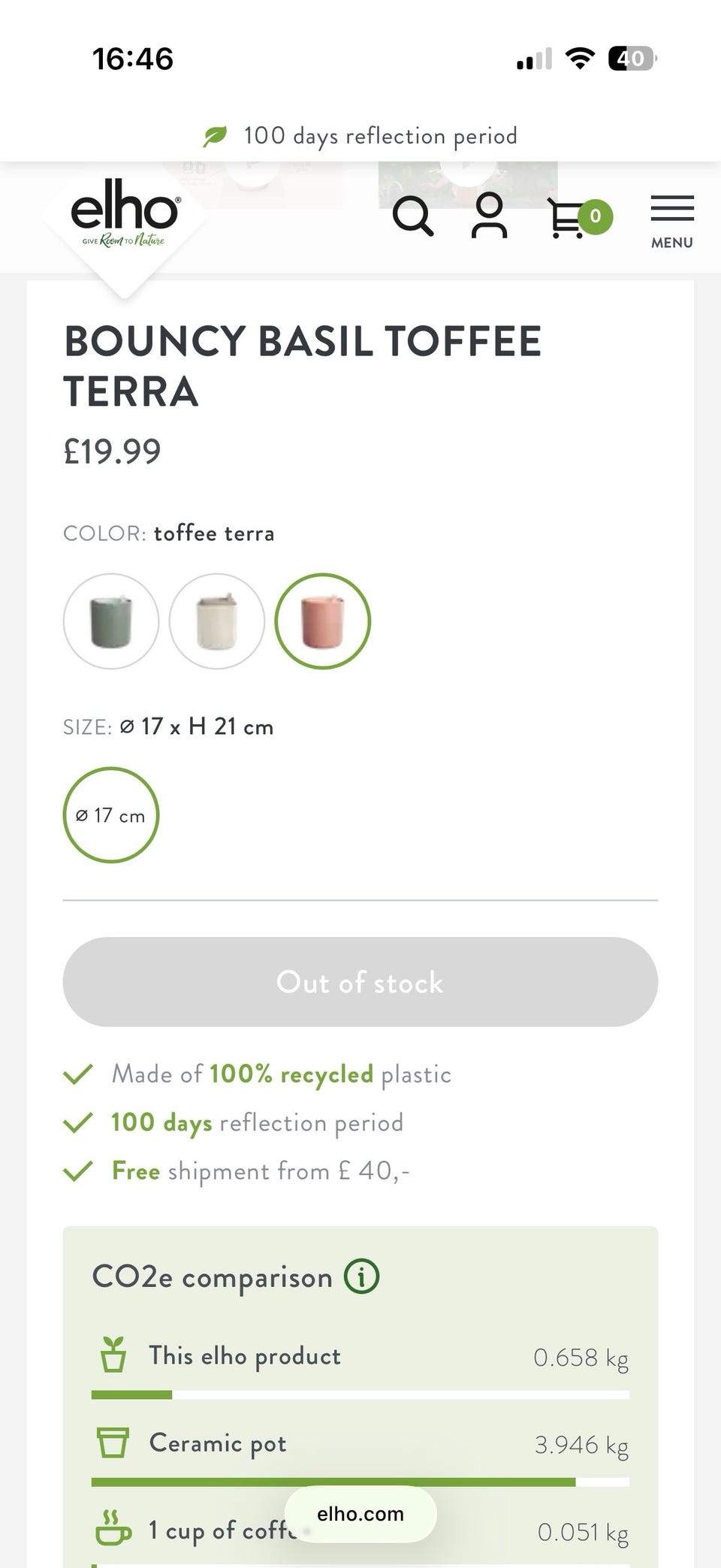The image size is (721, 1568).
Task: Open the user account icon
Action: pyautogui.click(x=490, y=216)
